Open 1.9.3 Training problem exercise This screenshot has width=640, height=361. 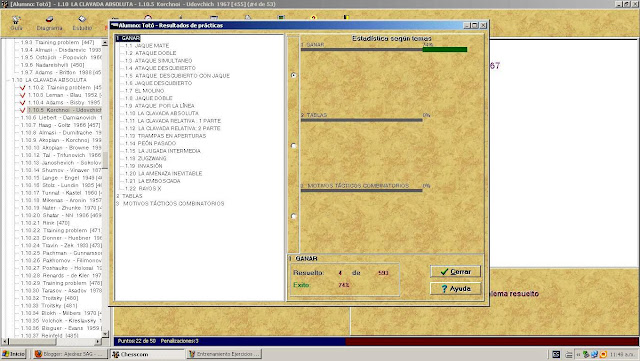tap(57, 42)
